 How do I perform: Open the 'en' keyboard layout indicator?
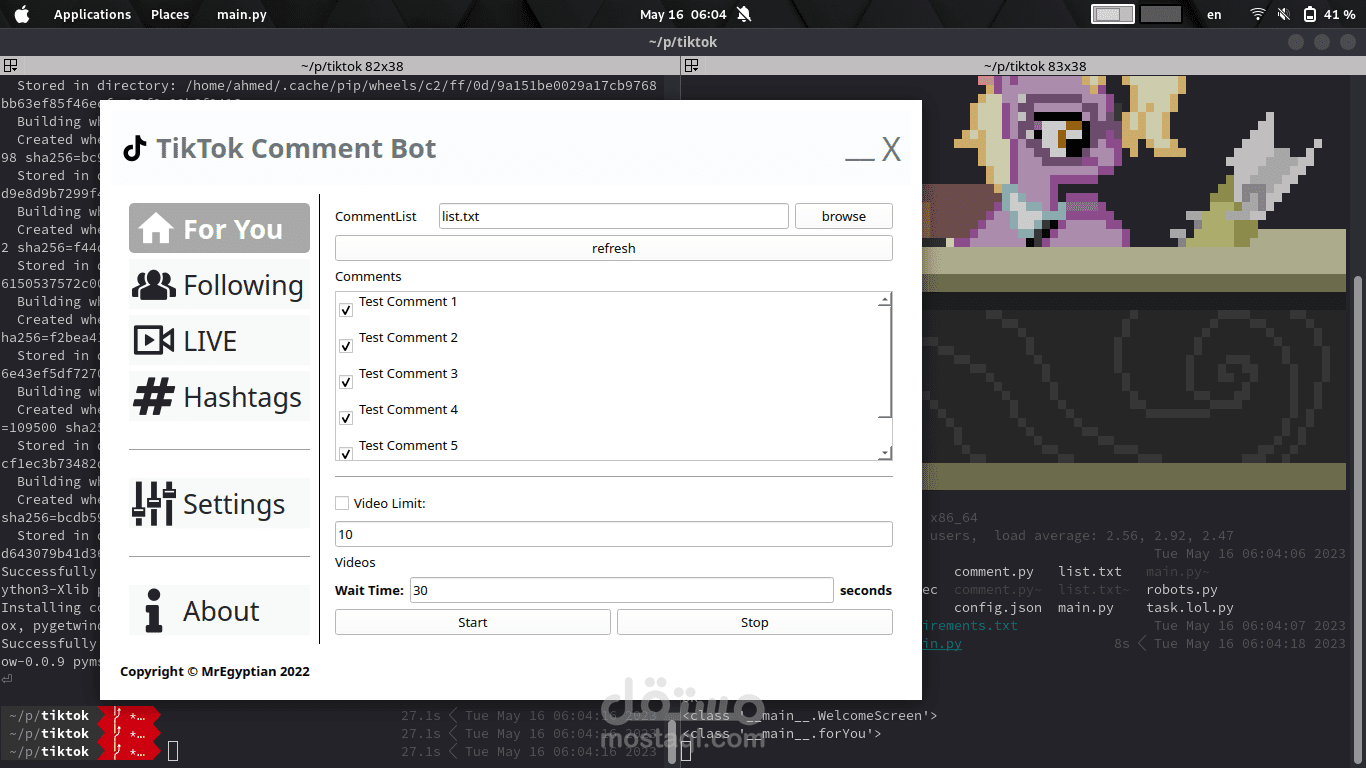[x=1214, y=14]
